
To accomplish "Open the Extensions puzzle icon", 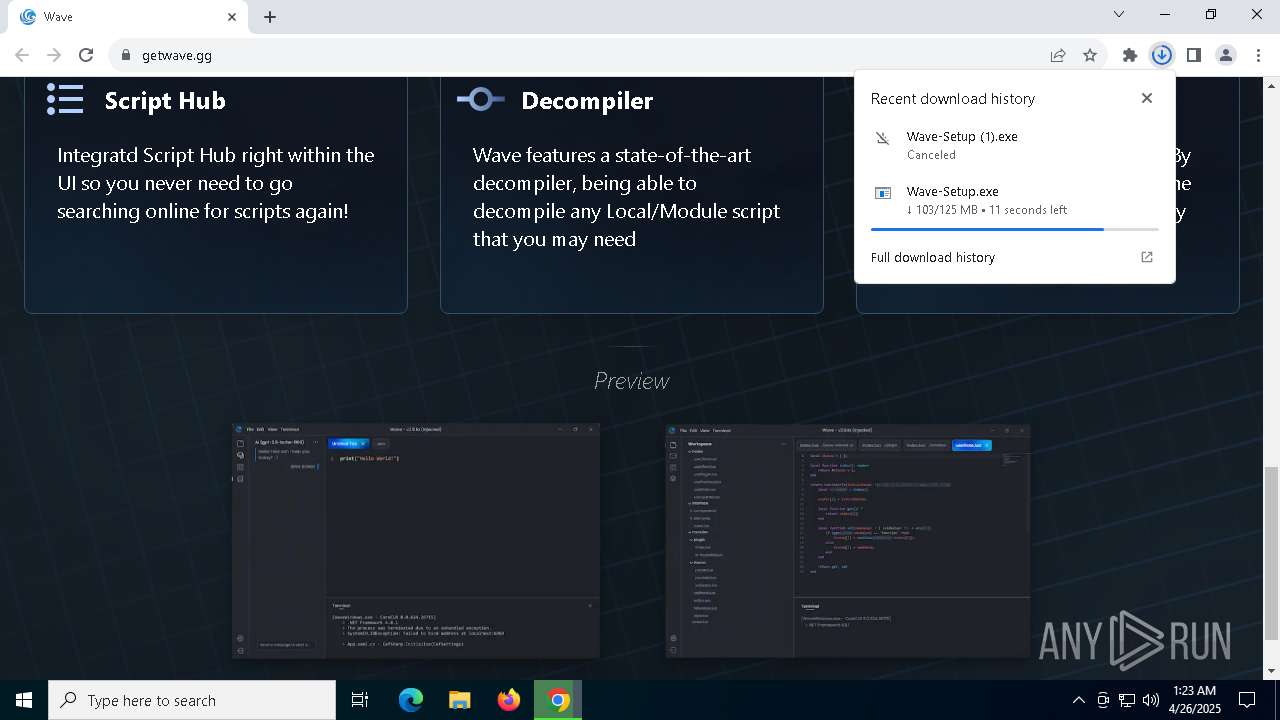I will click(x=1130, y=55).
